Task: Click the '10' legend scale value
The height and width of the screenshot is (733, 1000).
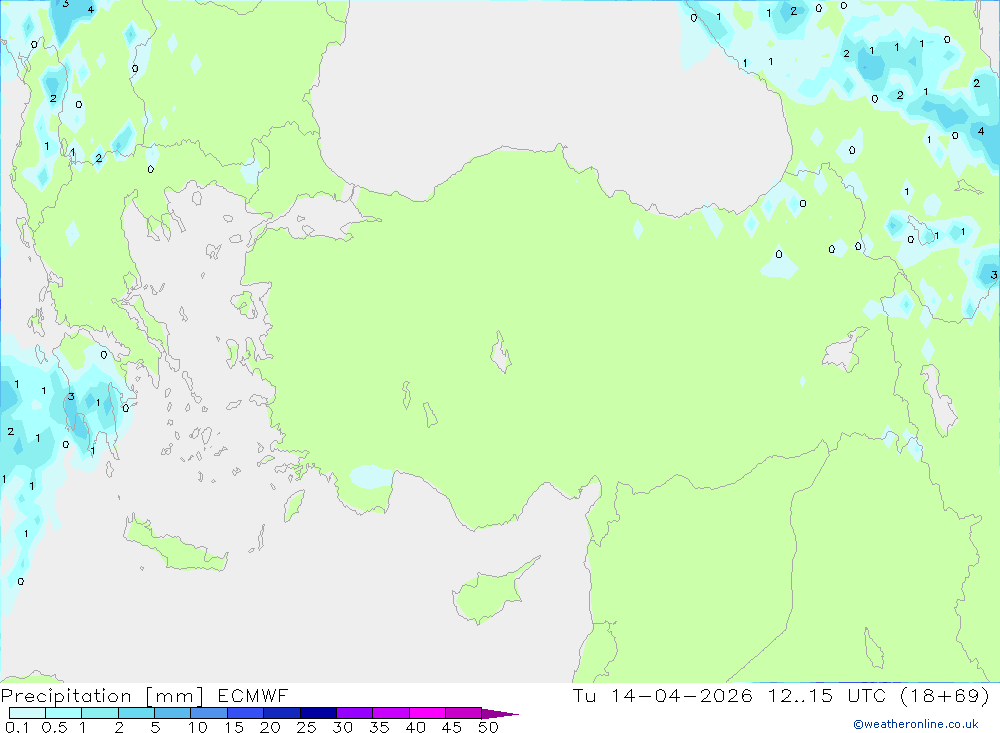Action: tap(198, 727)
